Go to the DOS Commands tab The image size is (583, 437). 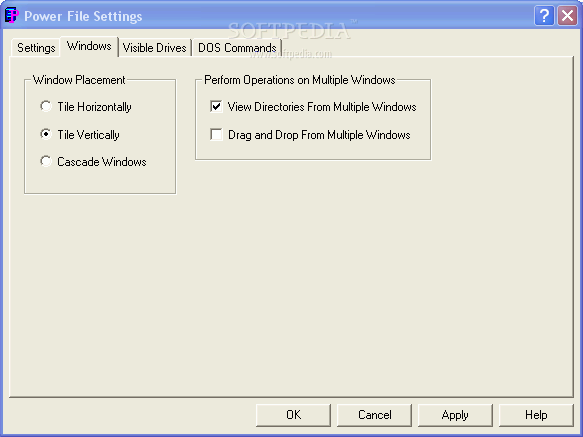(x=237, y=48)
